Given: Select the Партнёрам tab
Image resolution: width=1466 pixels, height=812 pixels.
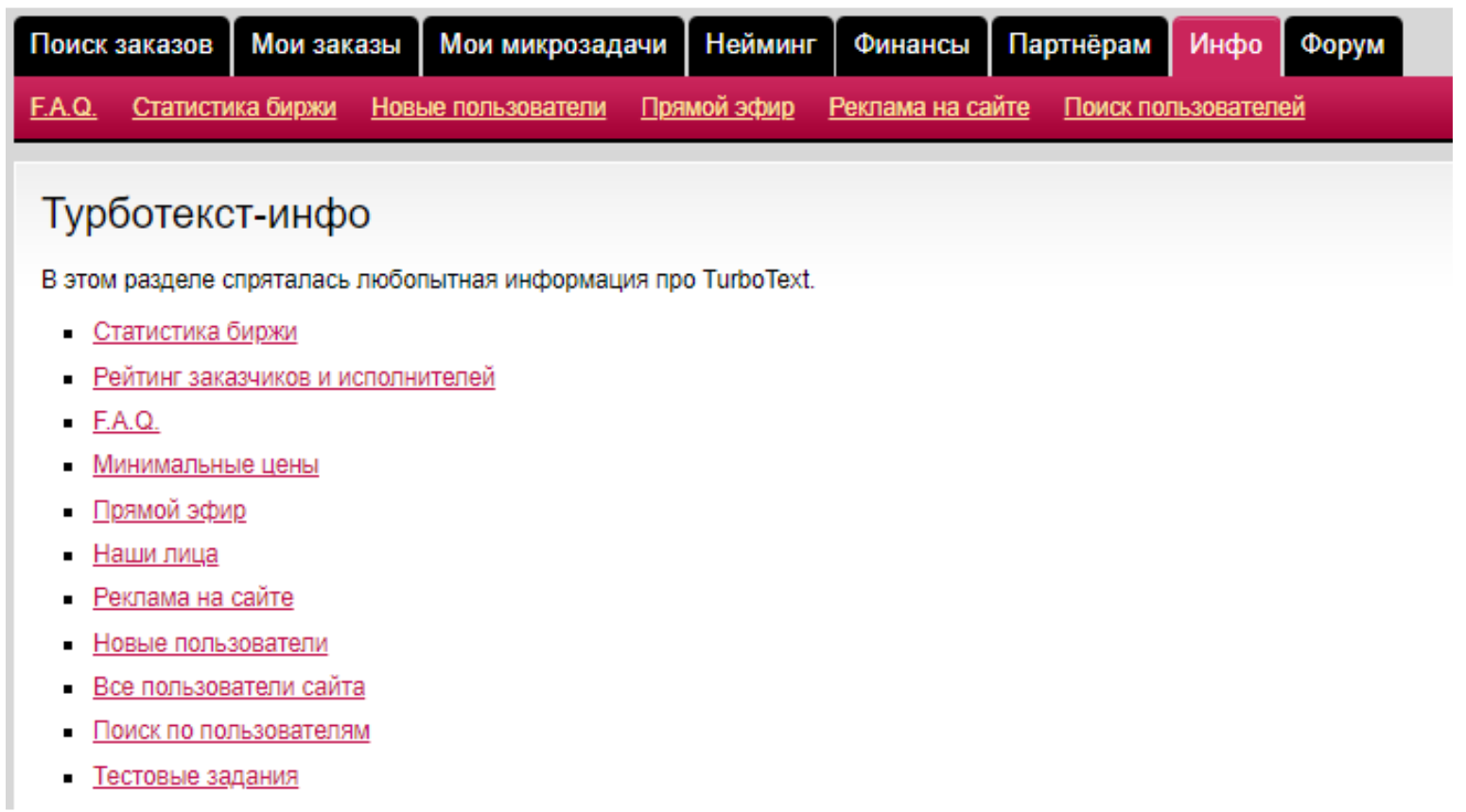Looking at the screenshot, I should 1079,45.
